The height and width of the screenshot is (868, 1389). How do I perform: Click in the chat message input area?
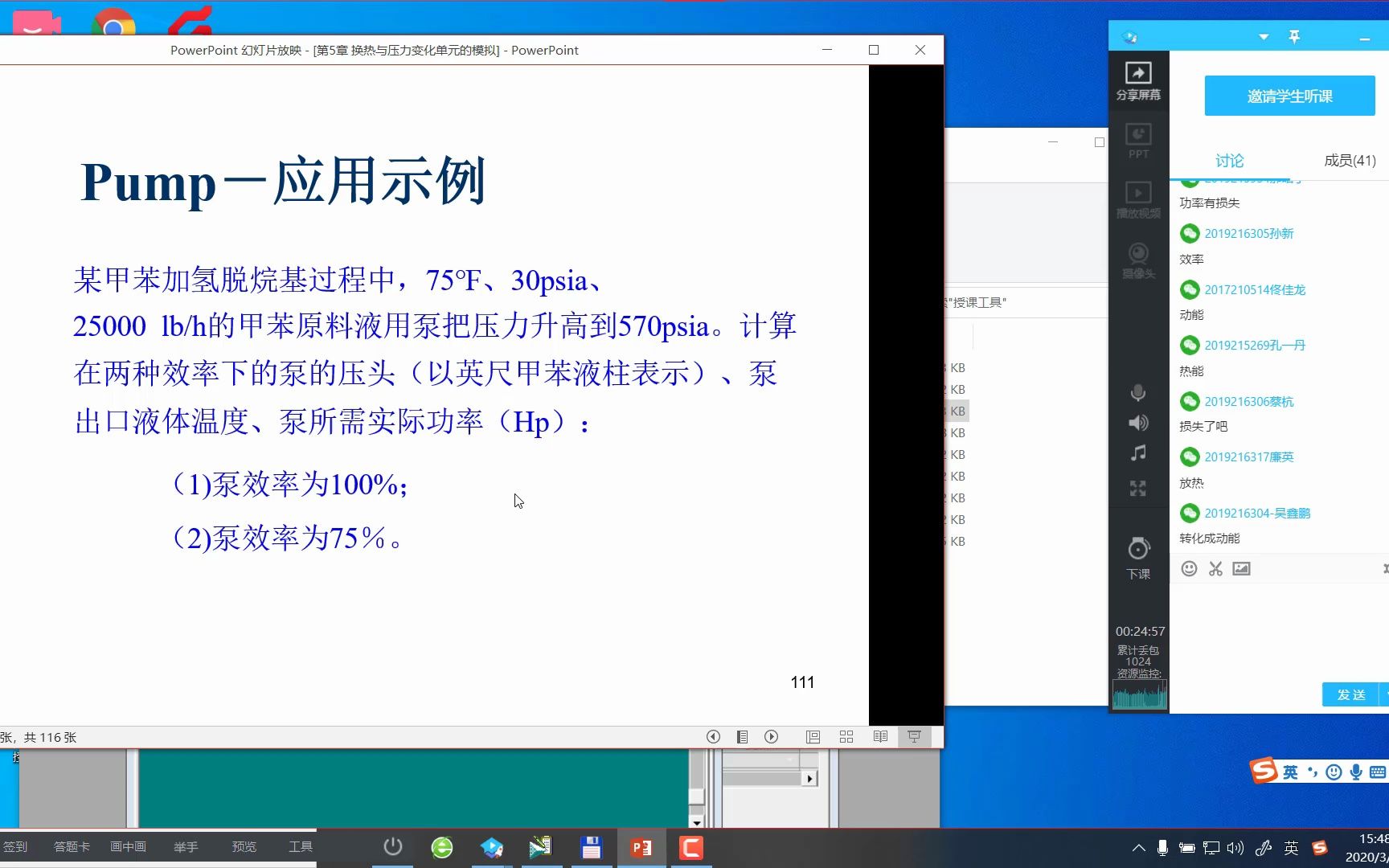[1278, 631]
